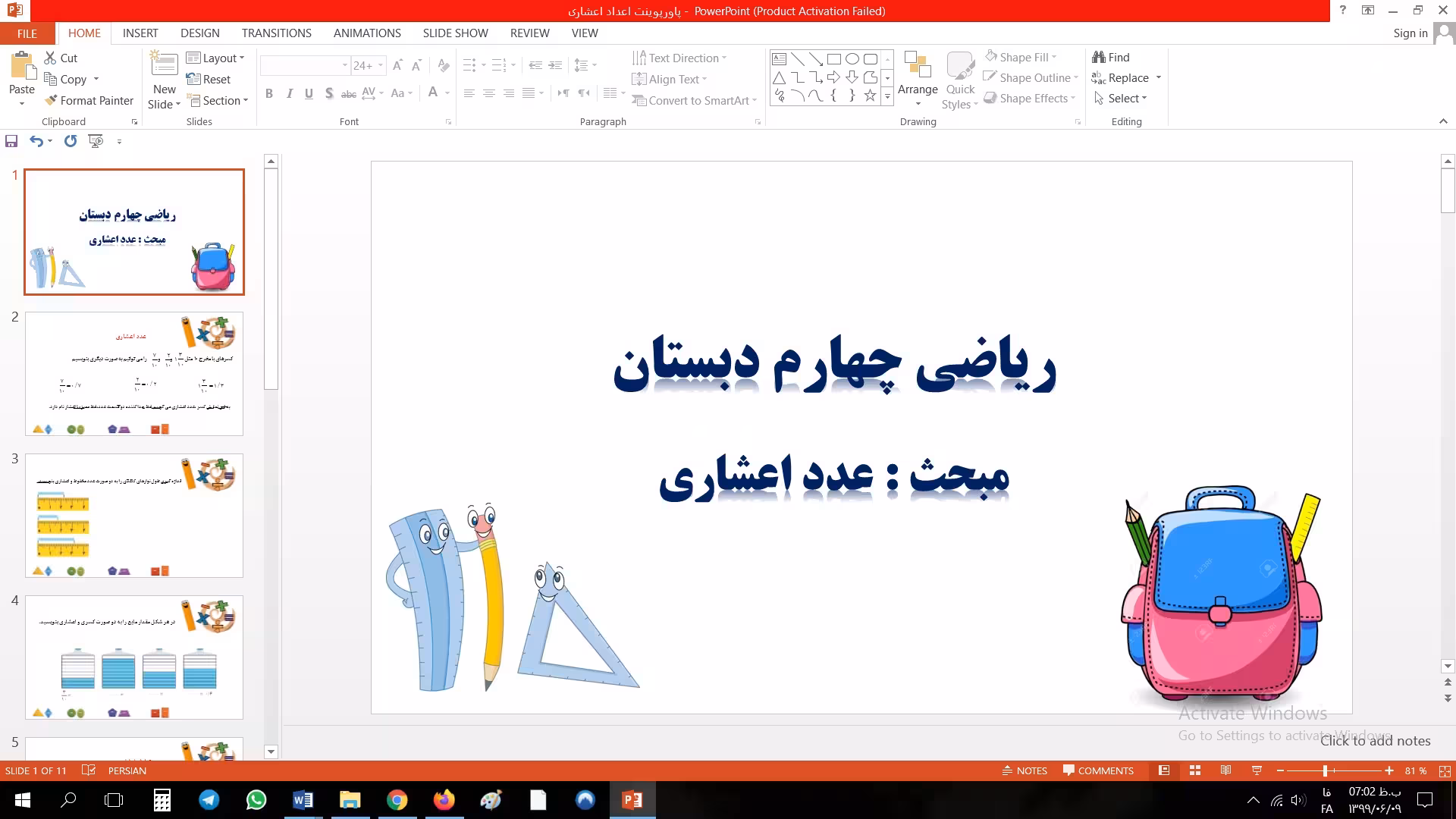Open the TRANSITIONS tab

(277, 33)
